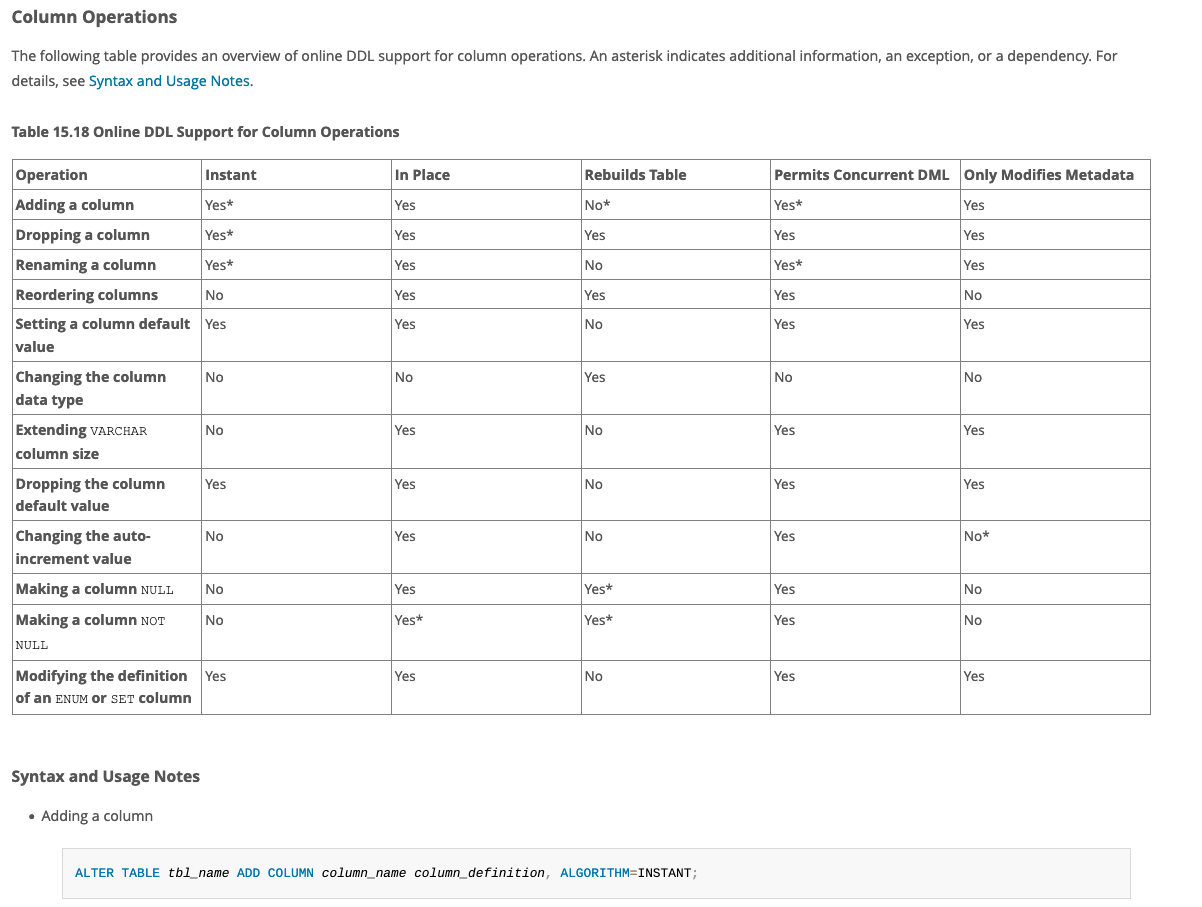Click Extending VARCHAR column size label

point(81,441)
